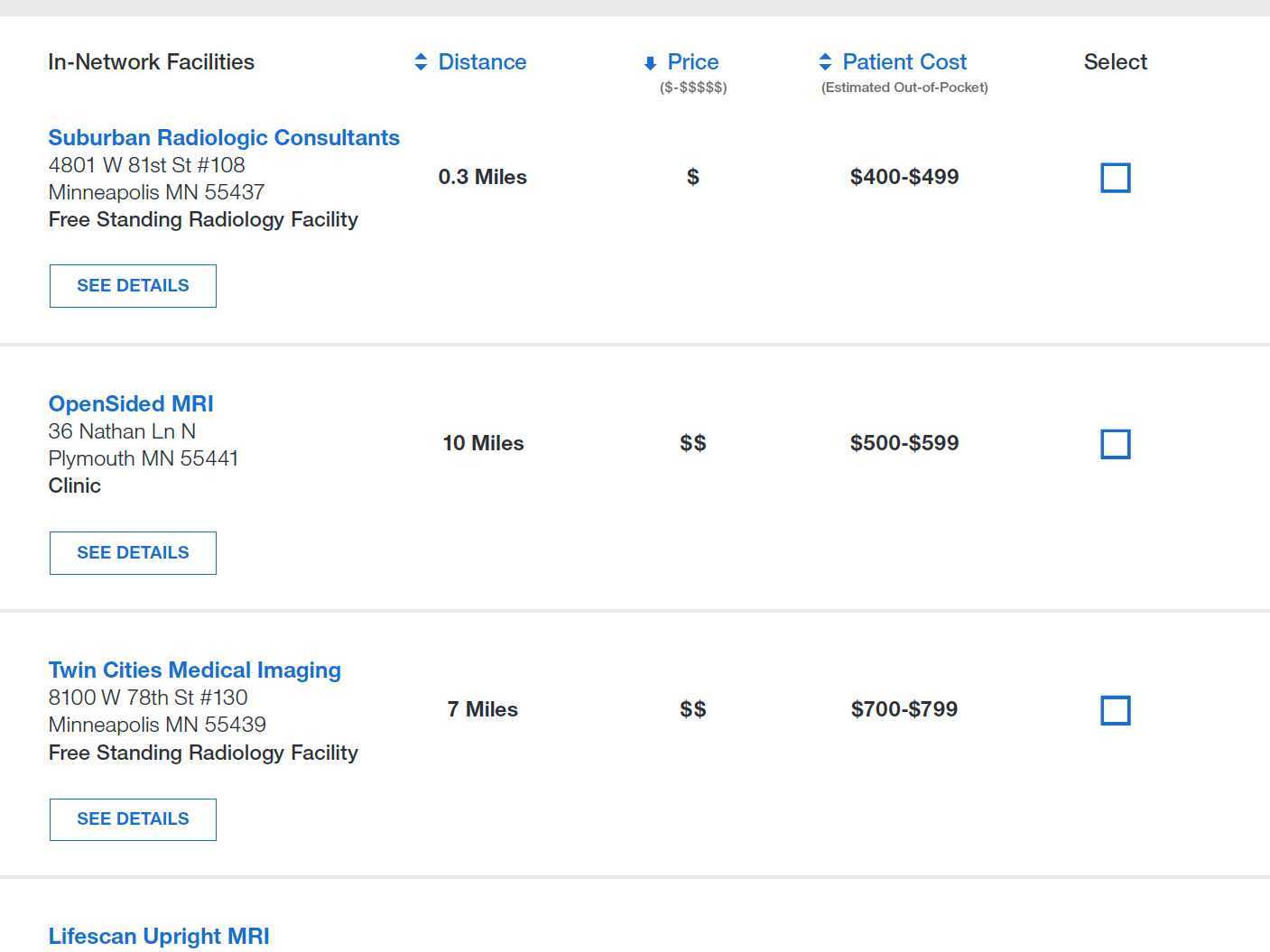1270x952 pixels.
Task: Click the single $ price for Suburban Radiologic
Action: [x=693, y=177]
